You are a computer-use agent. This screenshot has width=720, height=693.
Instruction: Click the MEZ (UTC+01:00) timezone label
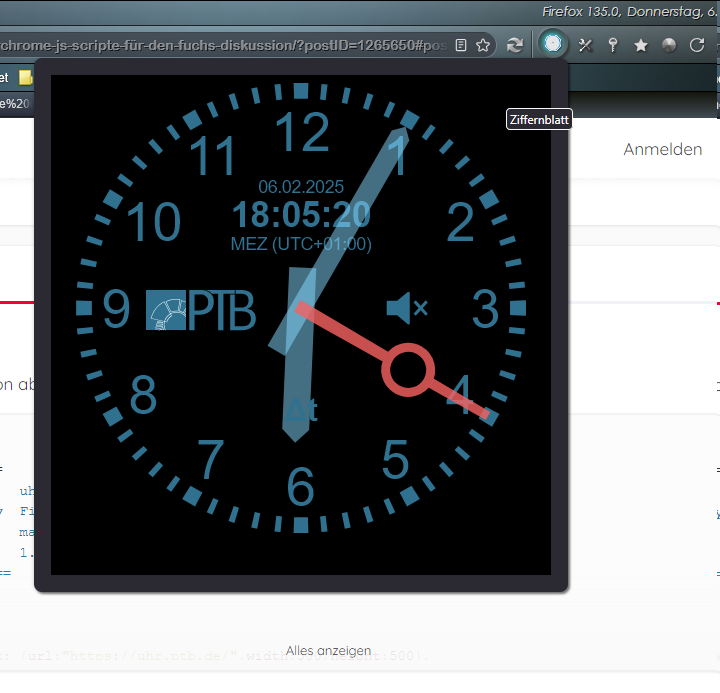(x=301, y=244)
